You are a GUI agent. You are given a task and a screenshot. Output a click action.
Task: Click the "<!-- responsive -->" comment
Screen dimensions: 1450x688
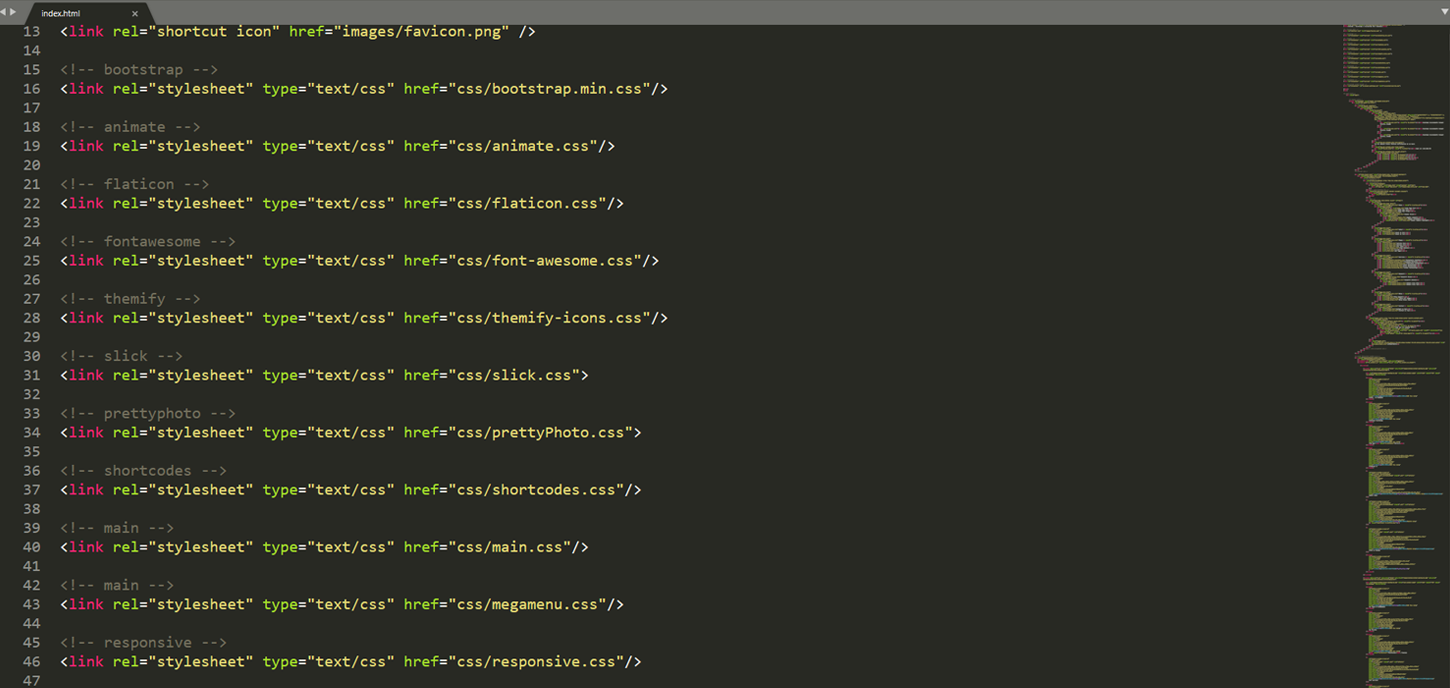pos(144,643)
